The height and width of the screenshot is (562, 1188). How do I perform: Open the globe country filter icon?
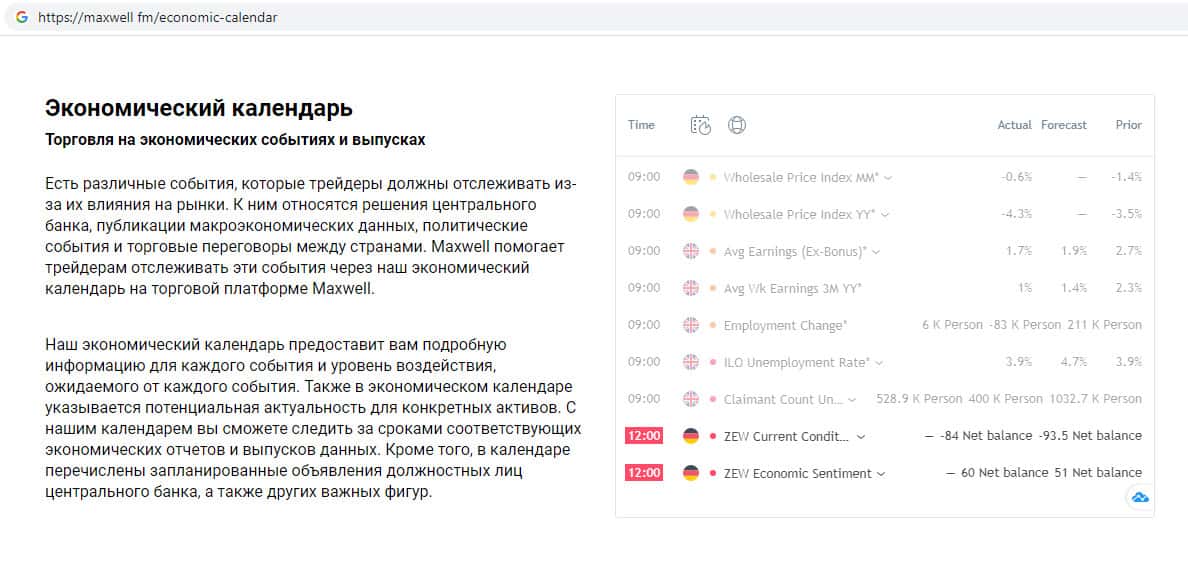tap(737, 125)
